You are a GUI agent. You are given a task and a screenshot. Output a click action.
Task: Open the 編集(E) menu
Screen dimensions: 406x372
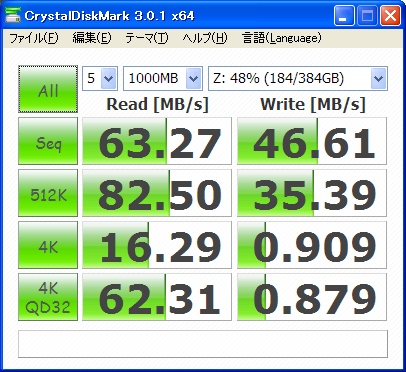tap(92, 38)
